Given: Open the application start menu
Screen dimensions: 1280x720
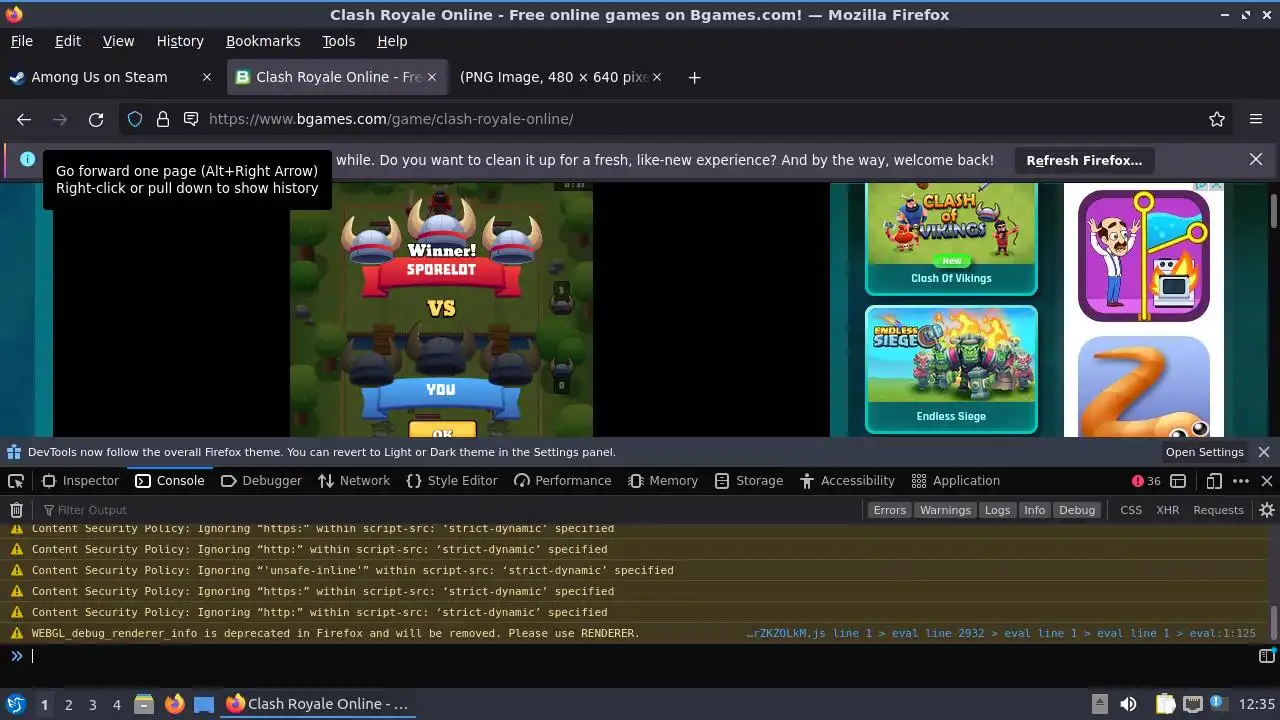Looking at the screenshot, I should (16, 704).
